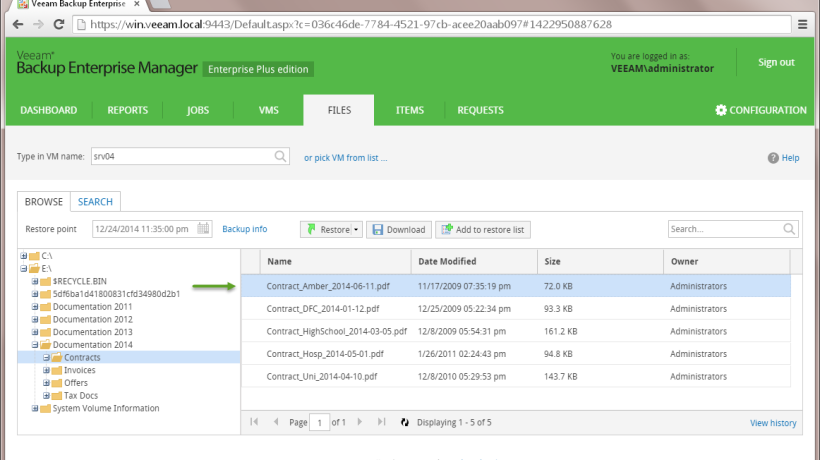Image resolution: width=820 pixels, height=460 pixels.
Task: Open the restore point calendar picker
Action: pos(204,229)
